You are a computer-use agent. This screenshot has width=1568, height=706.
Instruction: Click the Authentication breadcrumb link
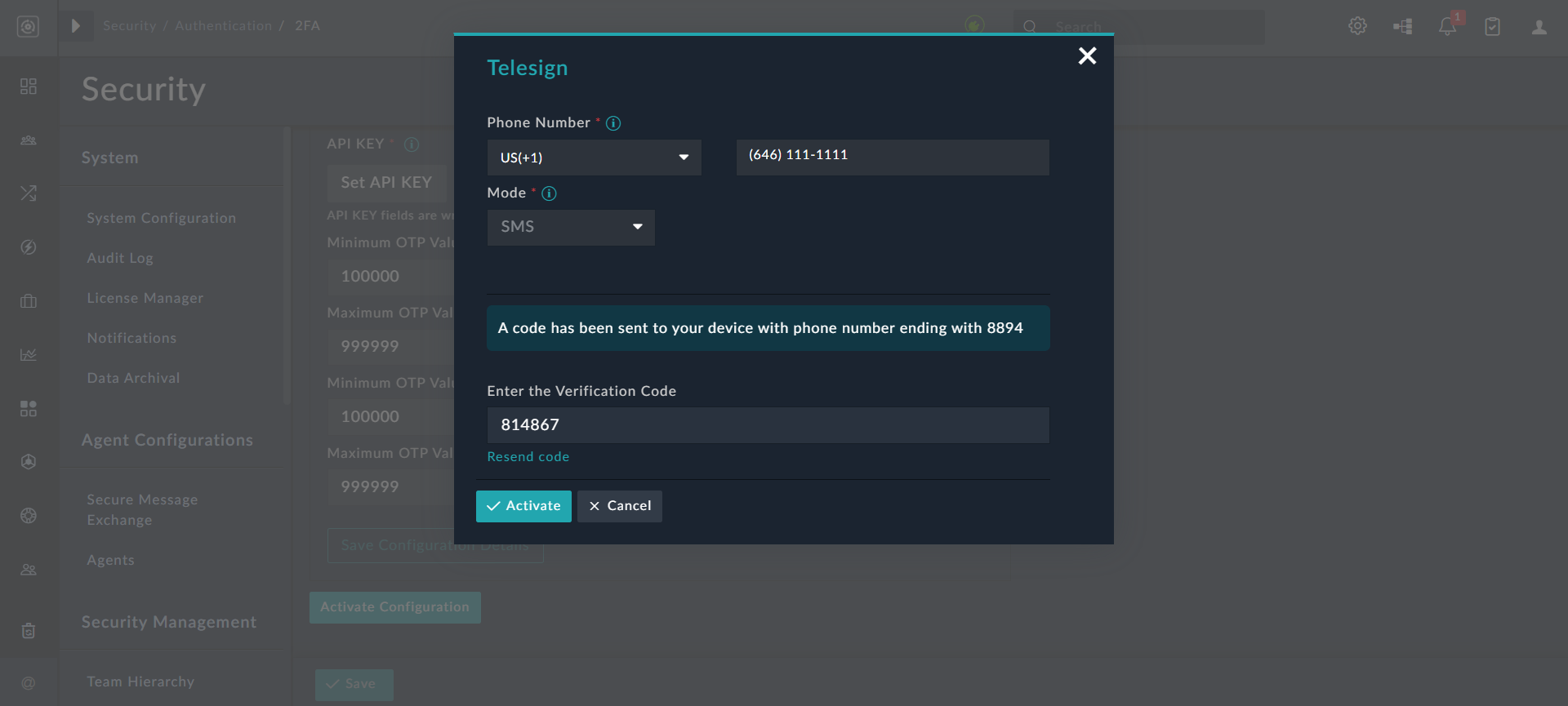pyautogui.click(x=223, y=26)
